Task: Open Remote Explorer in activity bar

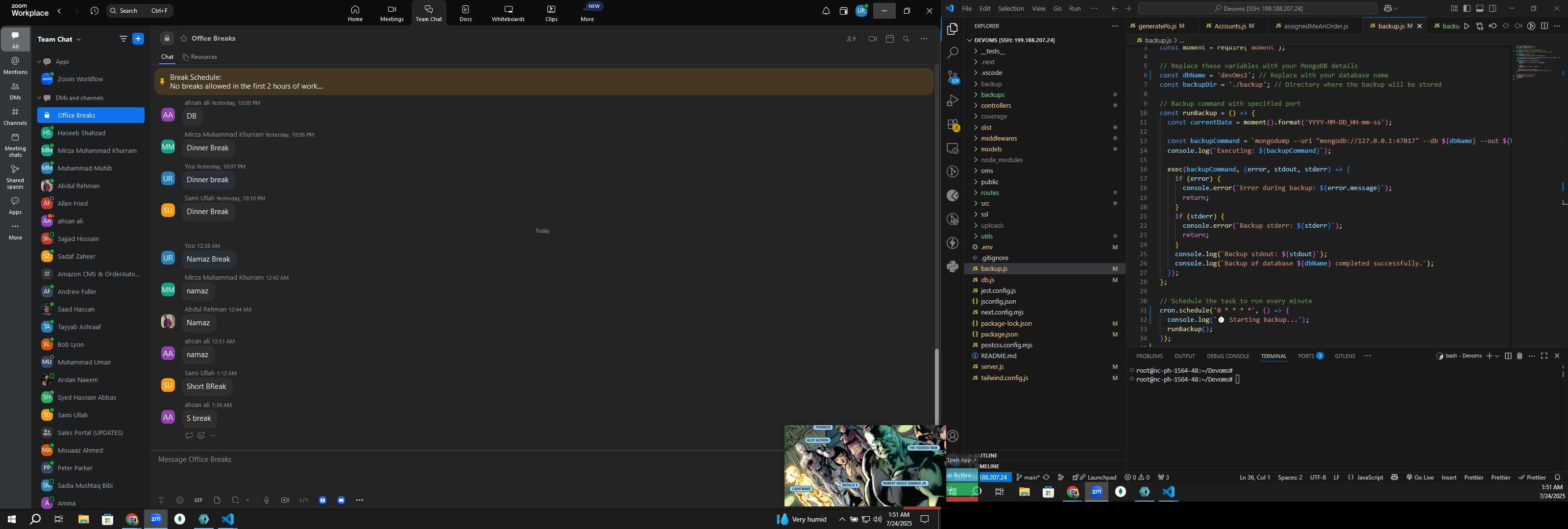Action: [953, 148]
